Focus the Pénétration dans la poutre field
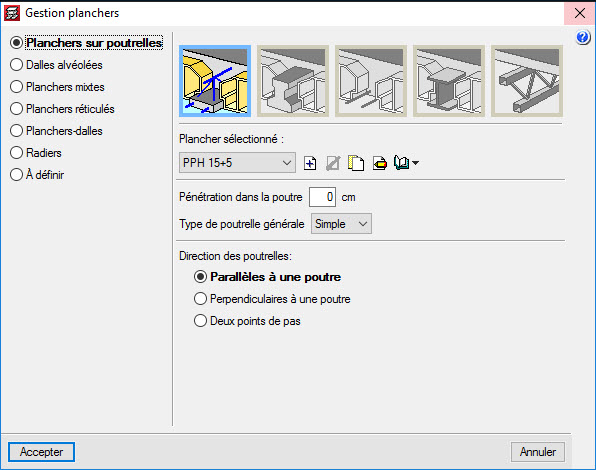596x470 pixels. tap(322, 197)
